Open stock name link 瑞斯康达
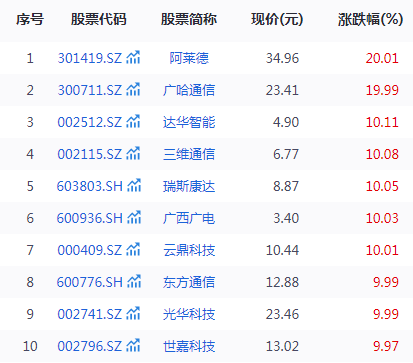This screenshot has width=413, height=363. 189,186
